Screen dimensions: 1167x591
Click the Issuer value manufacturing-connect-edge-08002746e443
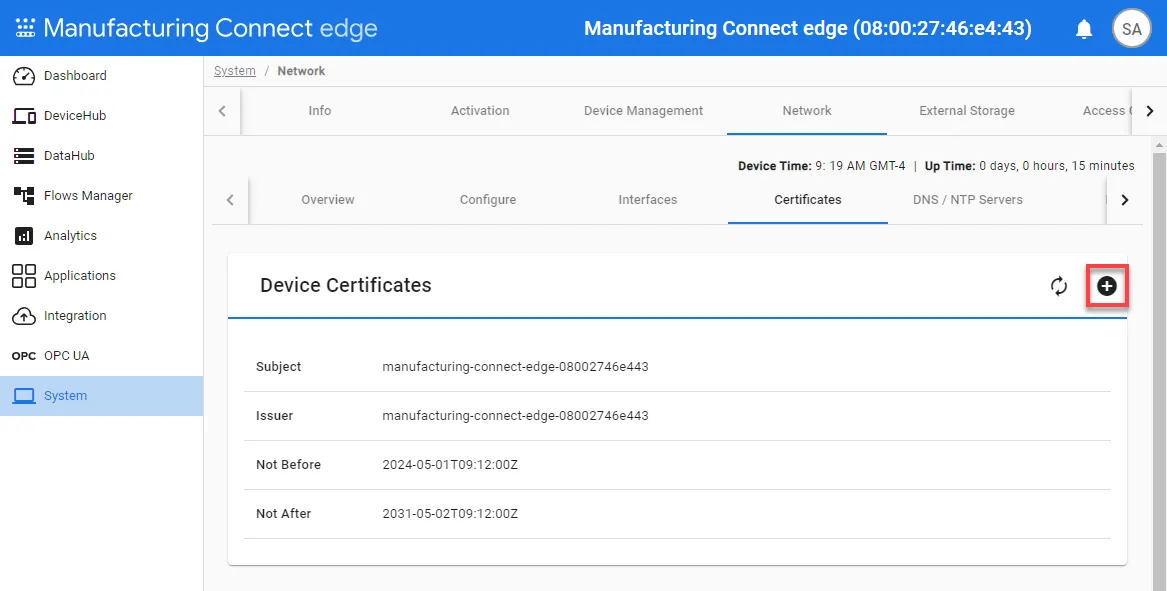click(515, 416)
